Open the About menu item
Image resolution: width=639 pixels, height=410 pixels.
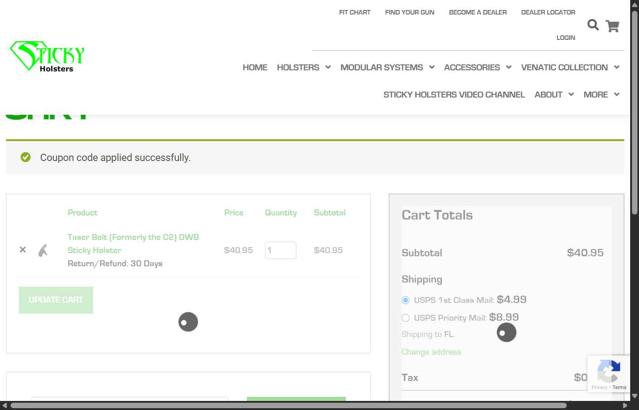(x=549, y=95)
